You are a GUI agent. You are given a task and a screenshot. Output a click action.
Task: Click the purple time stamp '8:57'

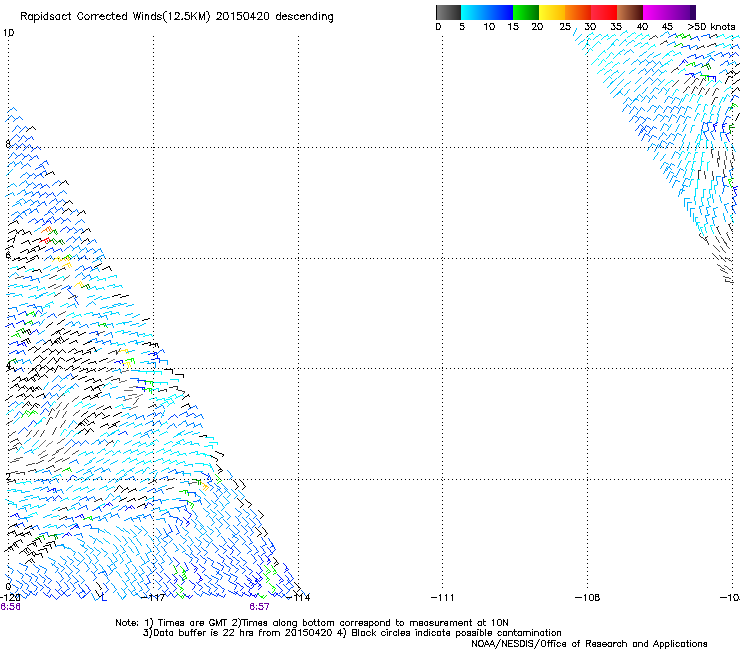[260, 607]
